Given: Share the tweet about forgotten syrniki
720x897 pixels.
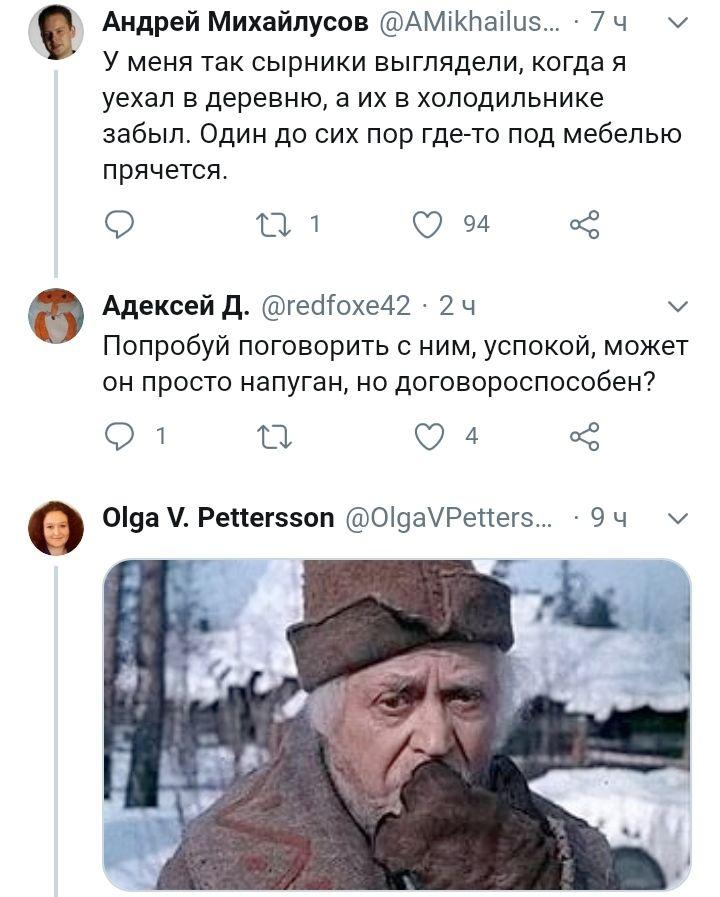Looking at the screenshot, I should tap(584, 224).
